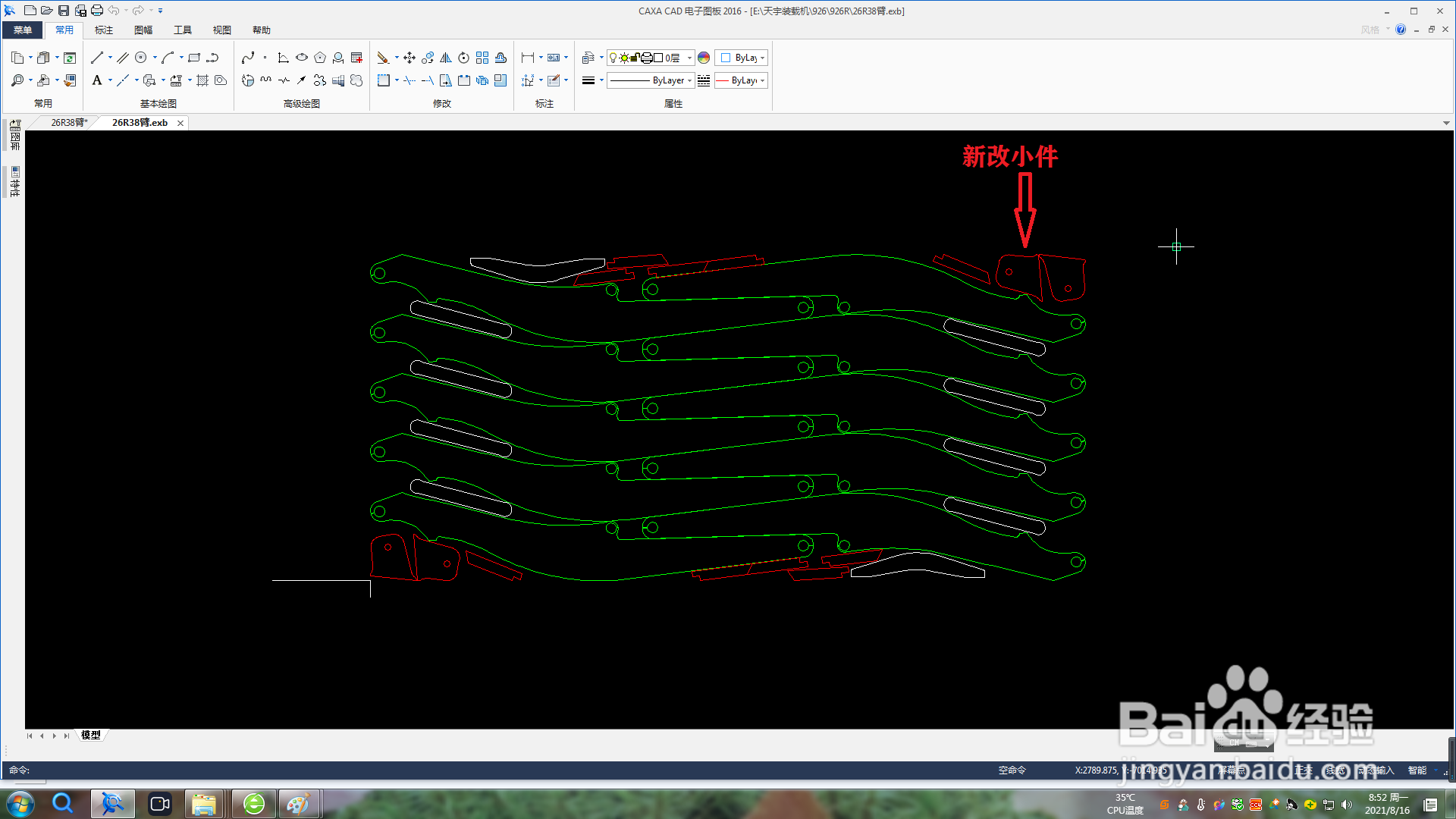
Task: Toggle the 正交 orthogonal mode
Action: (x=1303, y=770)
